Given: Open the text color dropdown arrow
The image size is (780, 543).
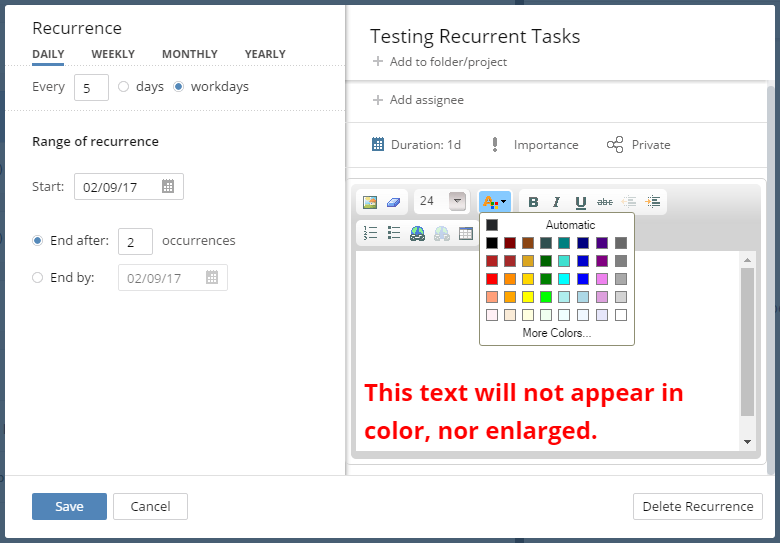Looking at the screenshot, I should [x=504, y=202].
